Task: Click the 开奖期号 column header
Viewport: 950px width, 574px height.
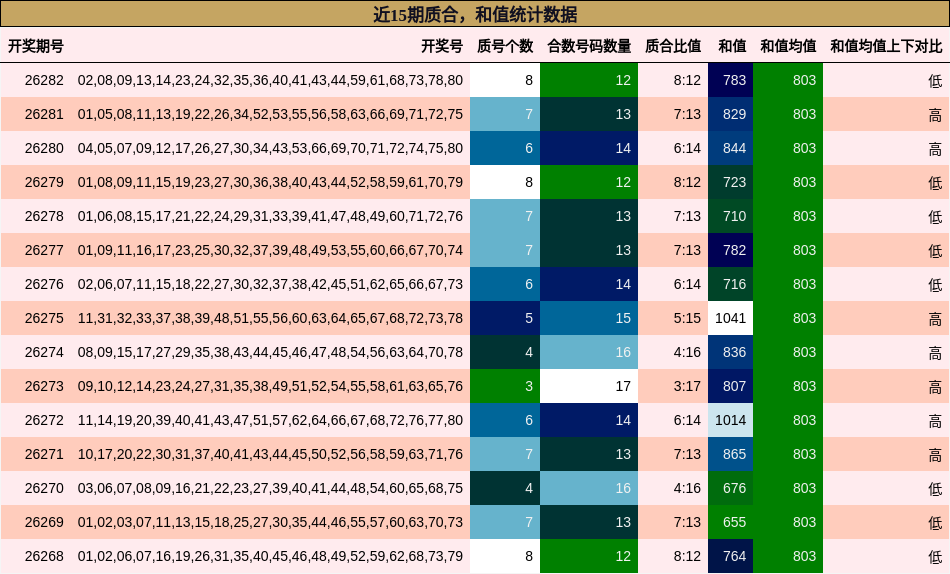Action: 36,46
